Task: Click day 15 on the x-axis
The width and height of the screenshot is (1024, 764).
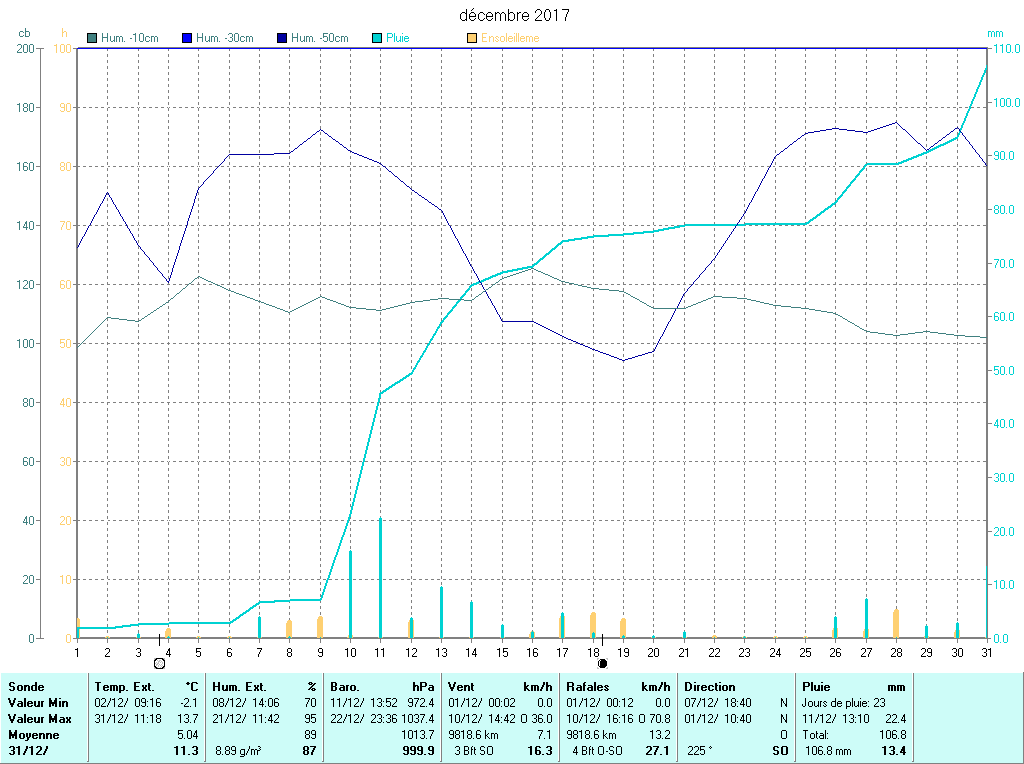Action: point(502,652)
